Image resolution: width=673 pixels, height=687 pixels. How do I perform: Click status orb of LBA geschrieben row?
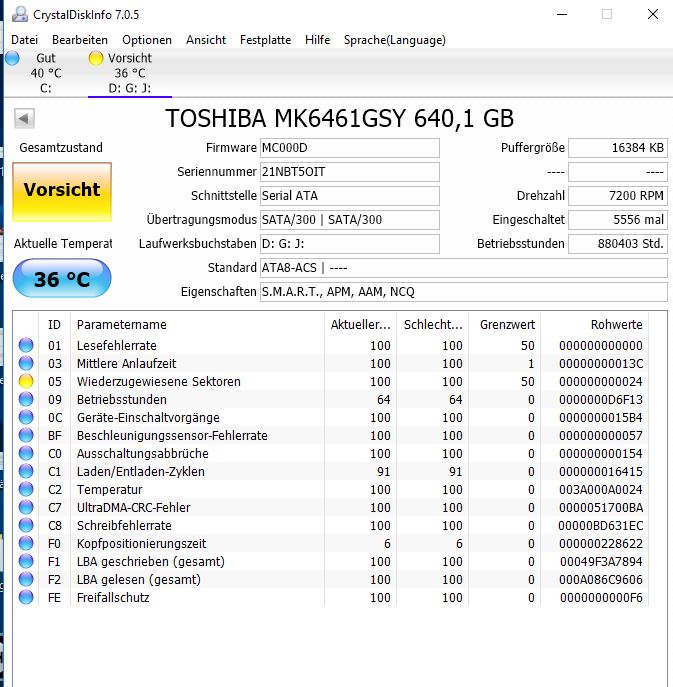coord(26,561)
